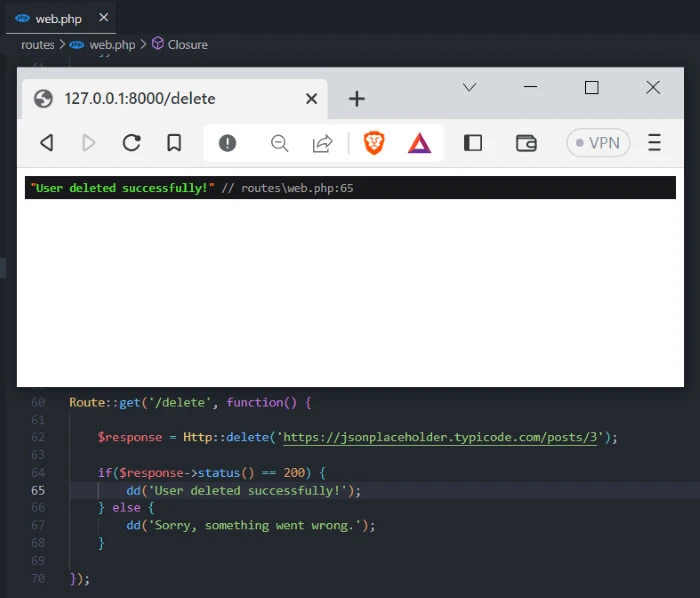Screen dimensions: 700x598
Task: Open a new browser tab
Action: [356, 98]
